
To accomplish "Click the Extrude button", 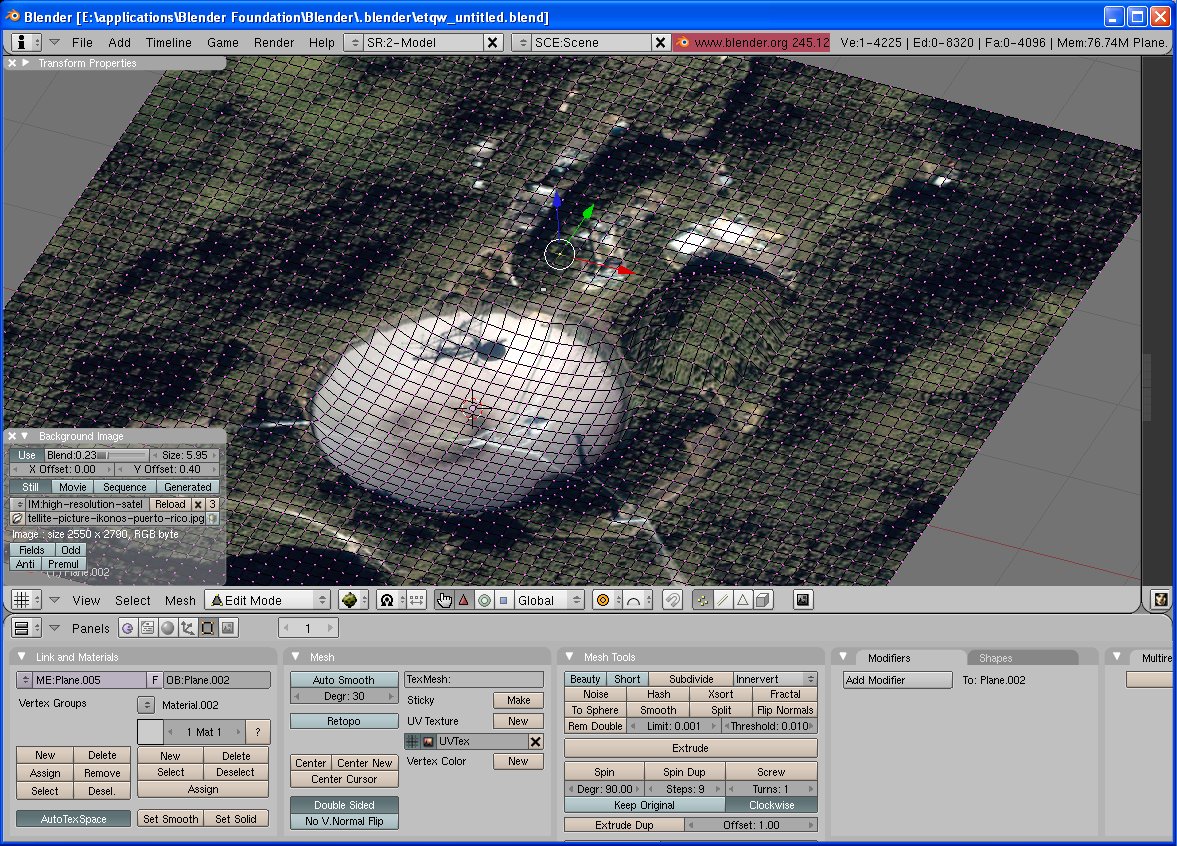I will (x=690, y=748).
